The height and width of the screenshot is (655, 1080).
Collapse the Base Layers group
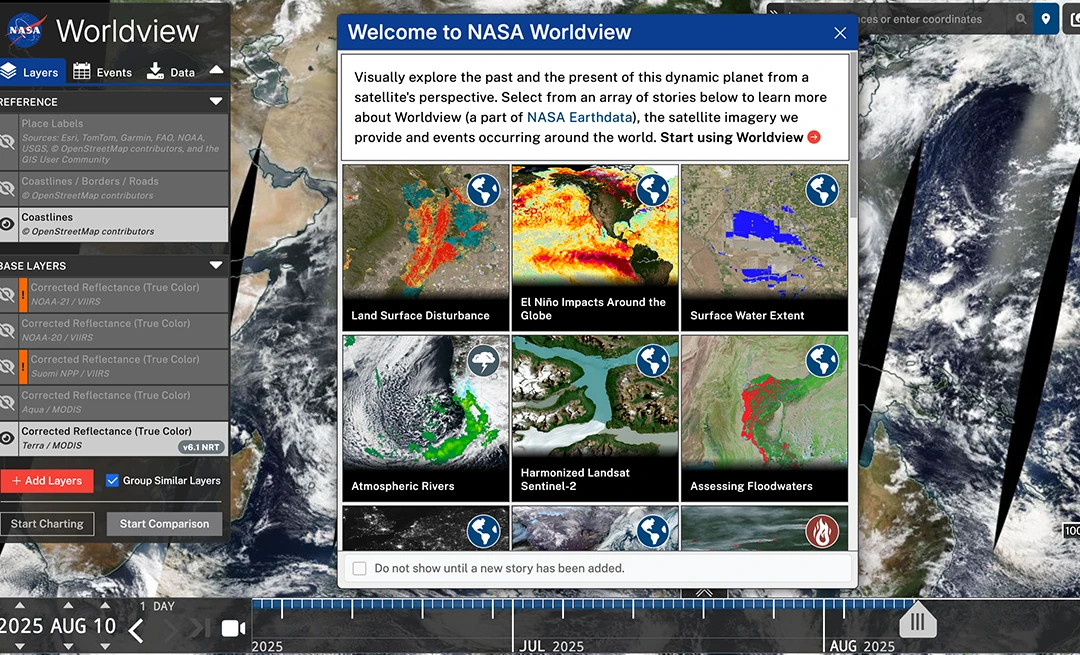point(216,266)
